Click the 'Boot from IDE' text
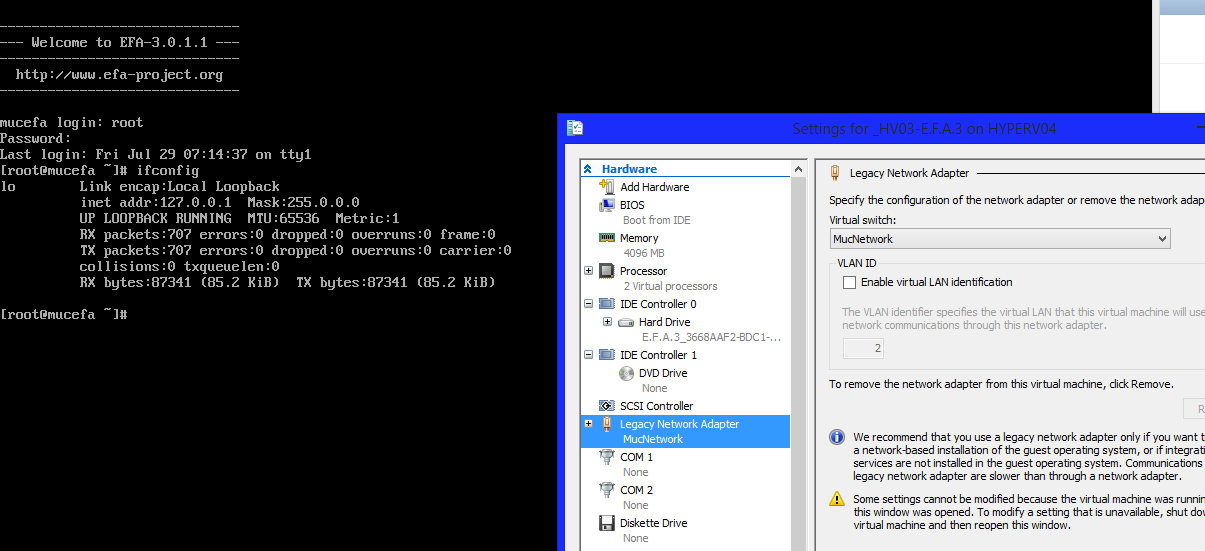Image resolution: width=1205 pixels, height=551 pixels. pos(656,220)
